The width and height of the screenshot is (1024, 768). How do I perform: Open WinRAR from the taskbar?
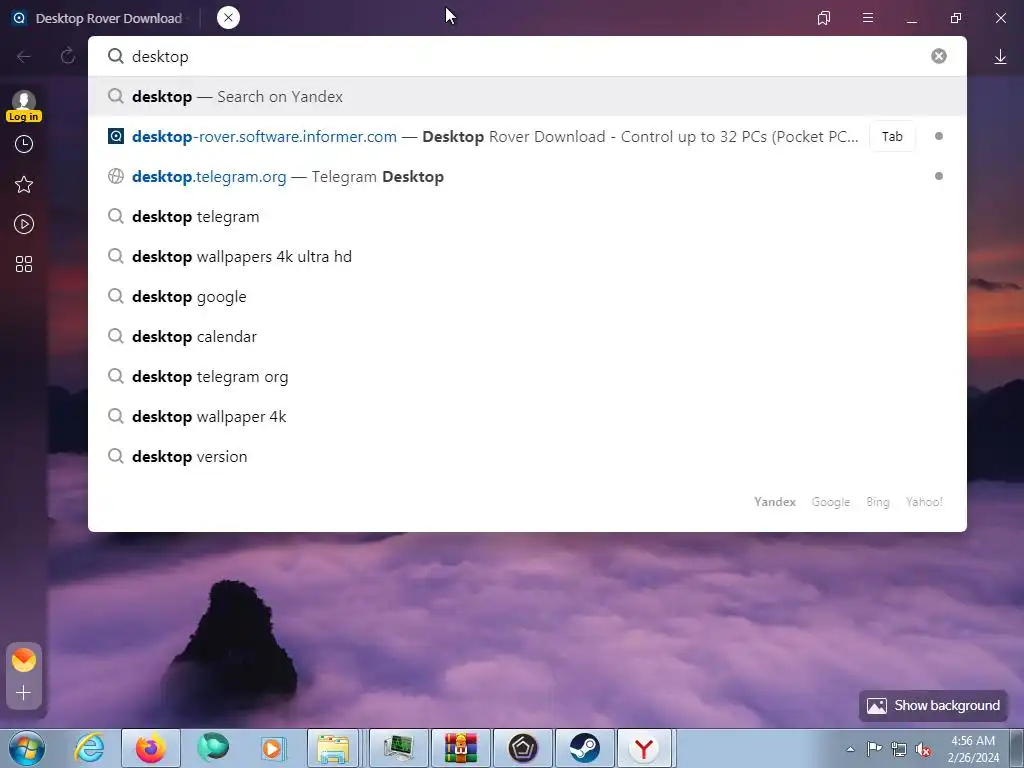coord(460,748)
